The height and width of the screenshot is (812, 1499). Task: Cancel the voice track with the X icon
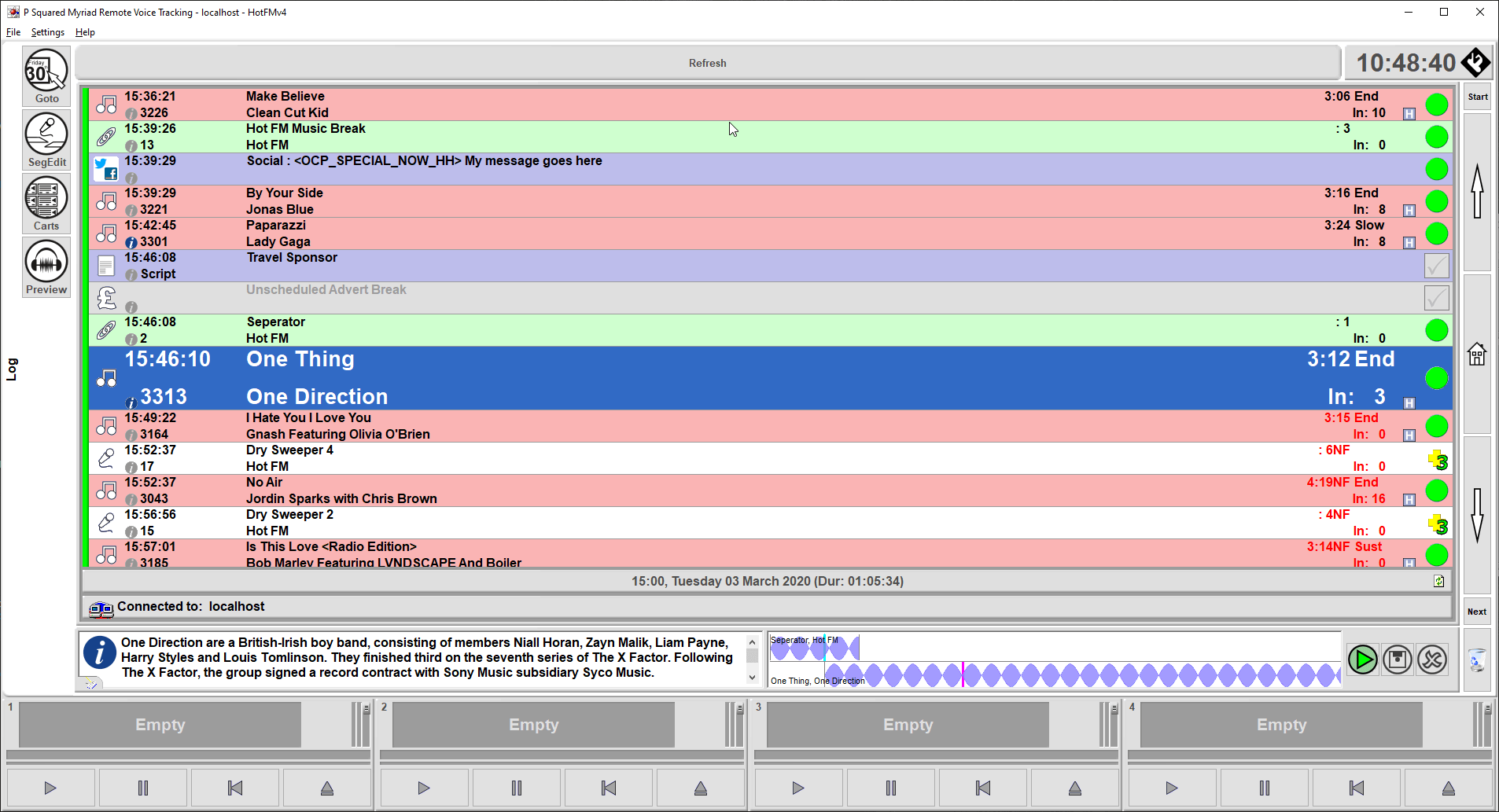pos(1432,660)
